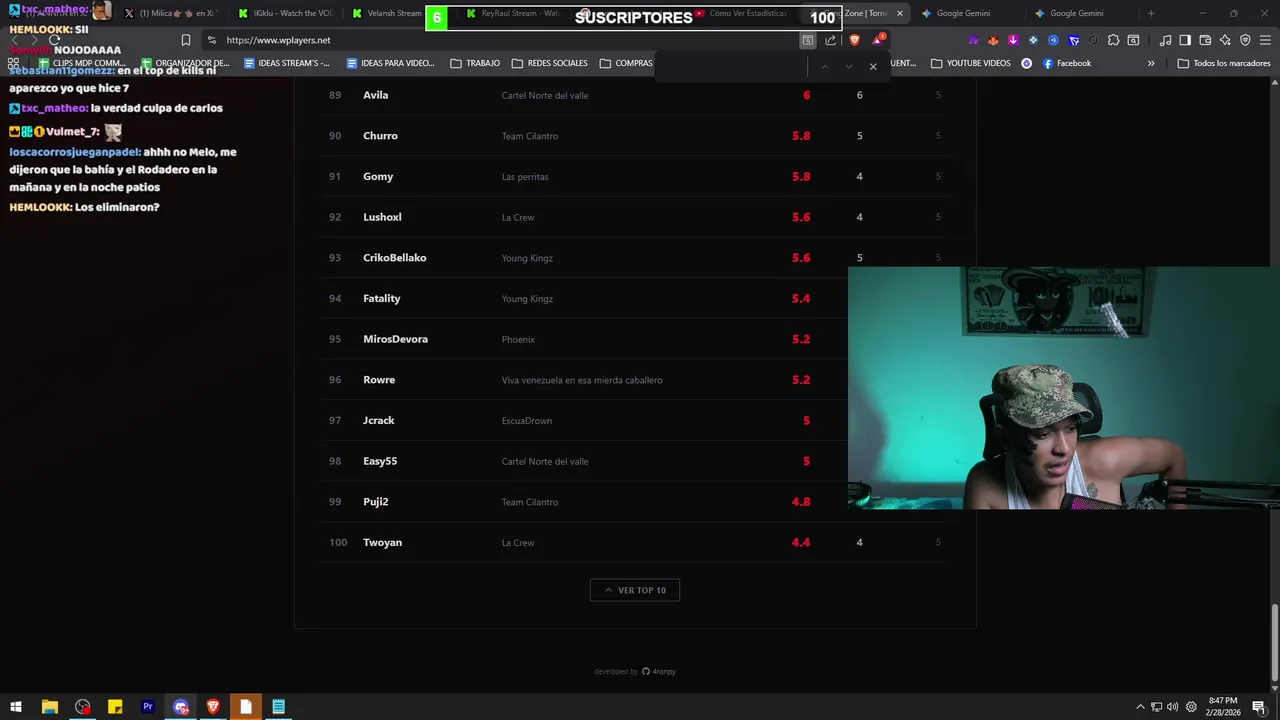
Task: Select player Twoyan in row 100
Action: pyautogui.click(x=382, y=543)
